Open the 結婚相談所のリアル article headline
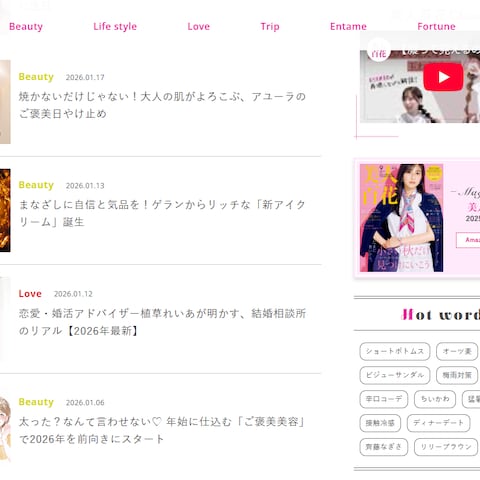480x480 pixels. click(x=162, y=322)
